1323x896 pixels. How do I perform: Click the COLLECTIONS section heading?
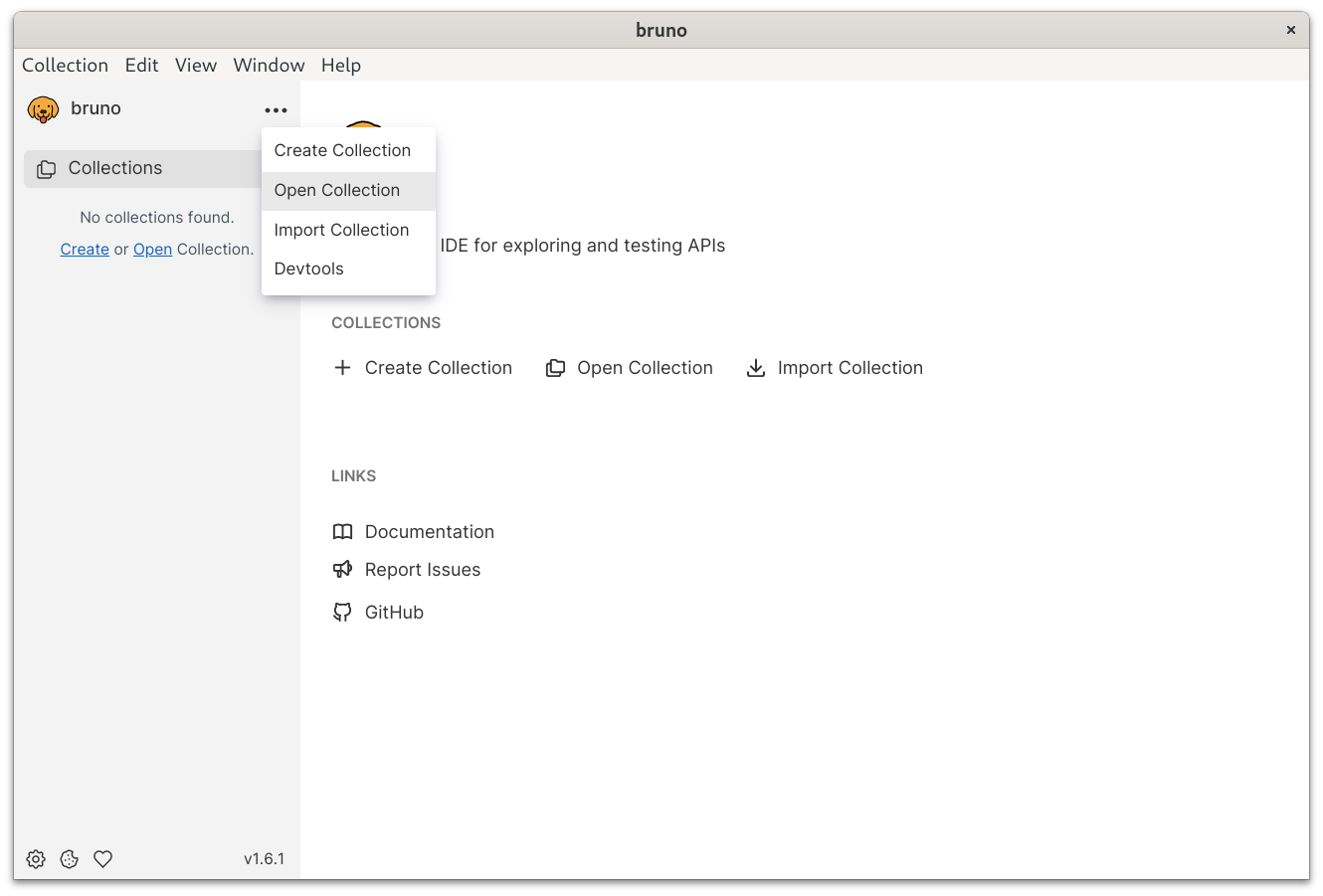coord(386,323)
